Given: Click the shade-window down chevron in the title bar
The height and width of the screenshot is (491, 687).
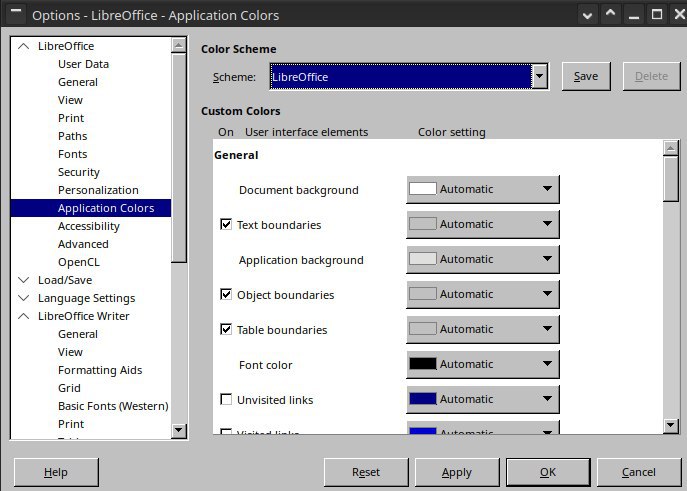Looking at the screenshot, I should pos(588,15).
